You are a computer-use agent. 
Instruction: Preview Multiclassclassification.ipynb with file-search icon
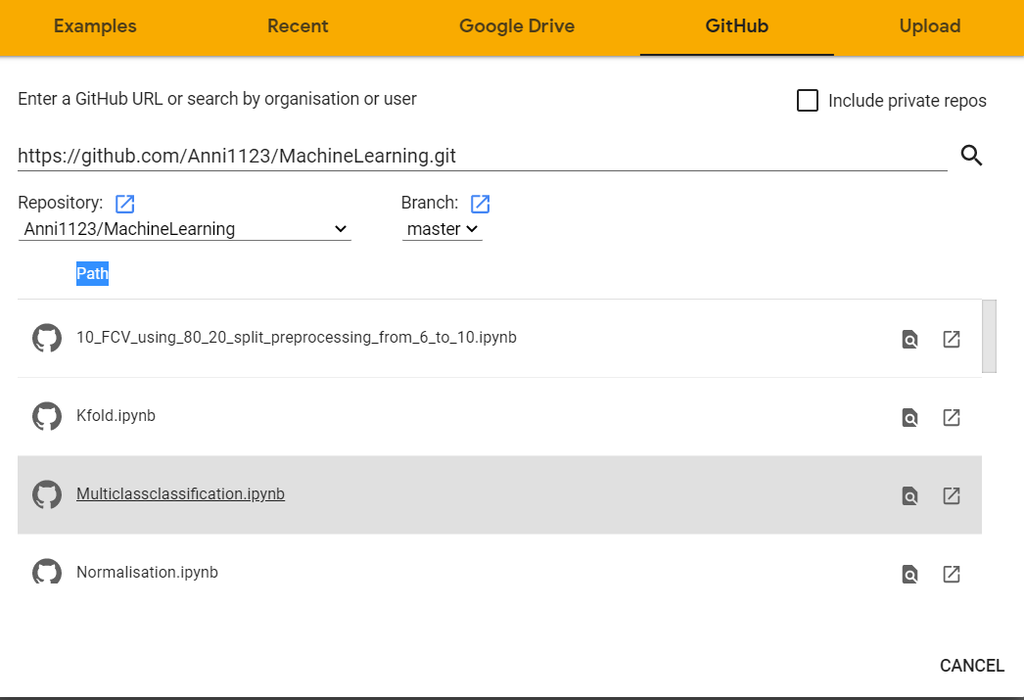(910, 496)
